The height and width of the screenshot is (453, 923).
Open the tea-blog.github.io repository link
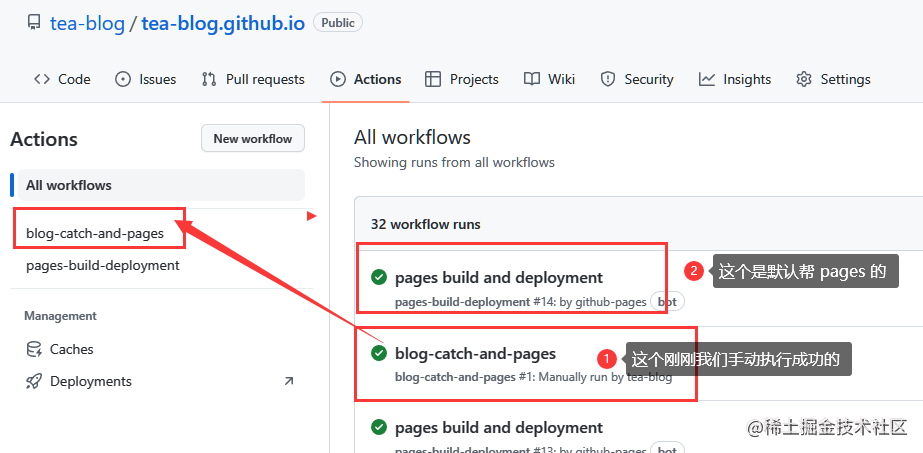click(x=223, y=24)
